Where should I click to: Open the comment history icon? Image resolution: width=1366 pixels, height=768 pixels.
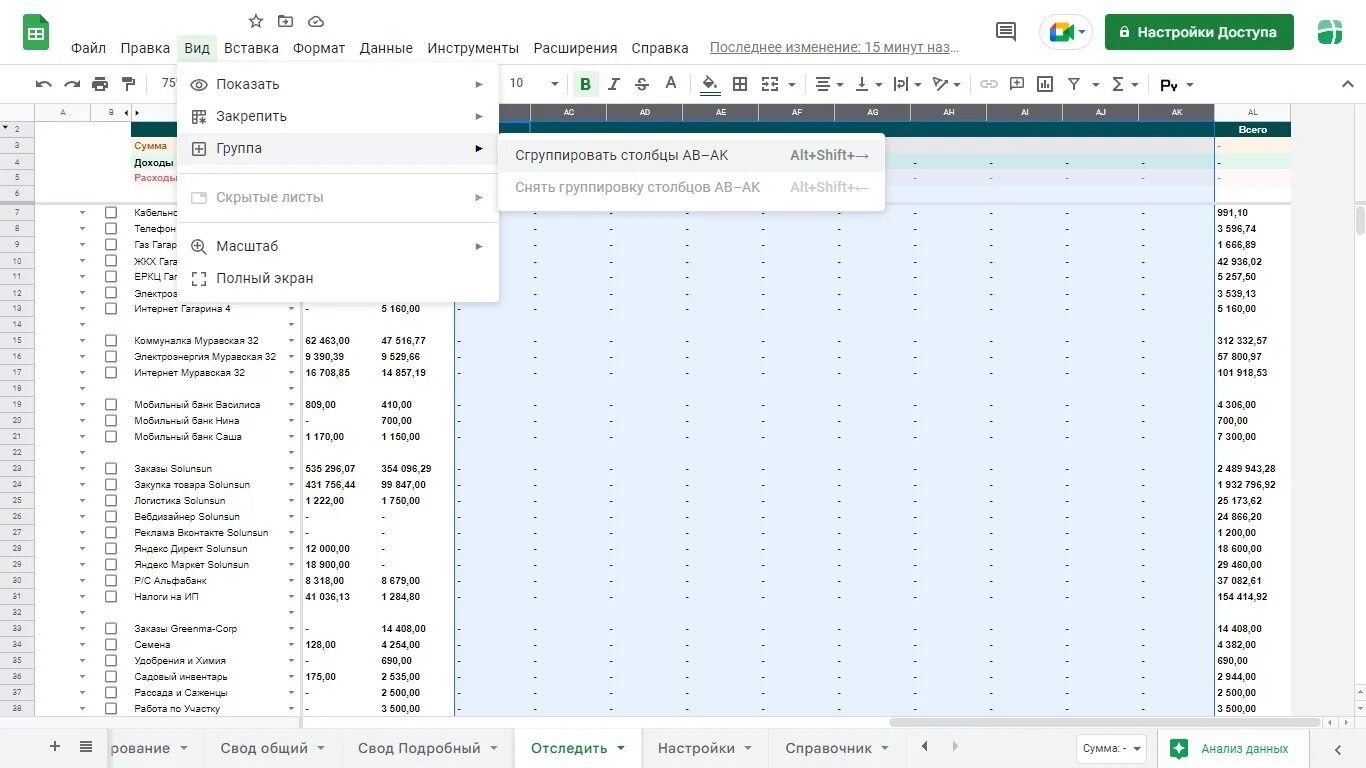tap(1006, 32)
